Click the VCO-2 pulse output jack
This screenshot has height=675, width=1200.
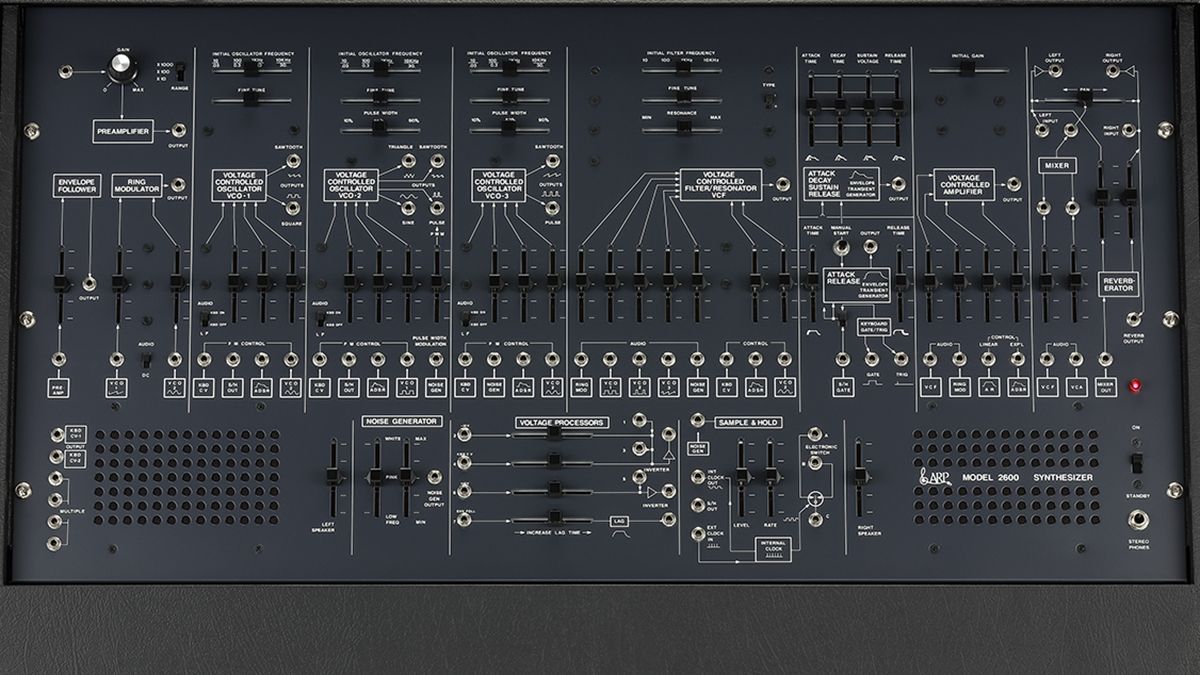[435, 208]
